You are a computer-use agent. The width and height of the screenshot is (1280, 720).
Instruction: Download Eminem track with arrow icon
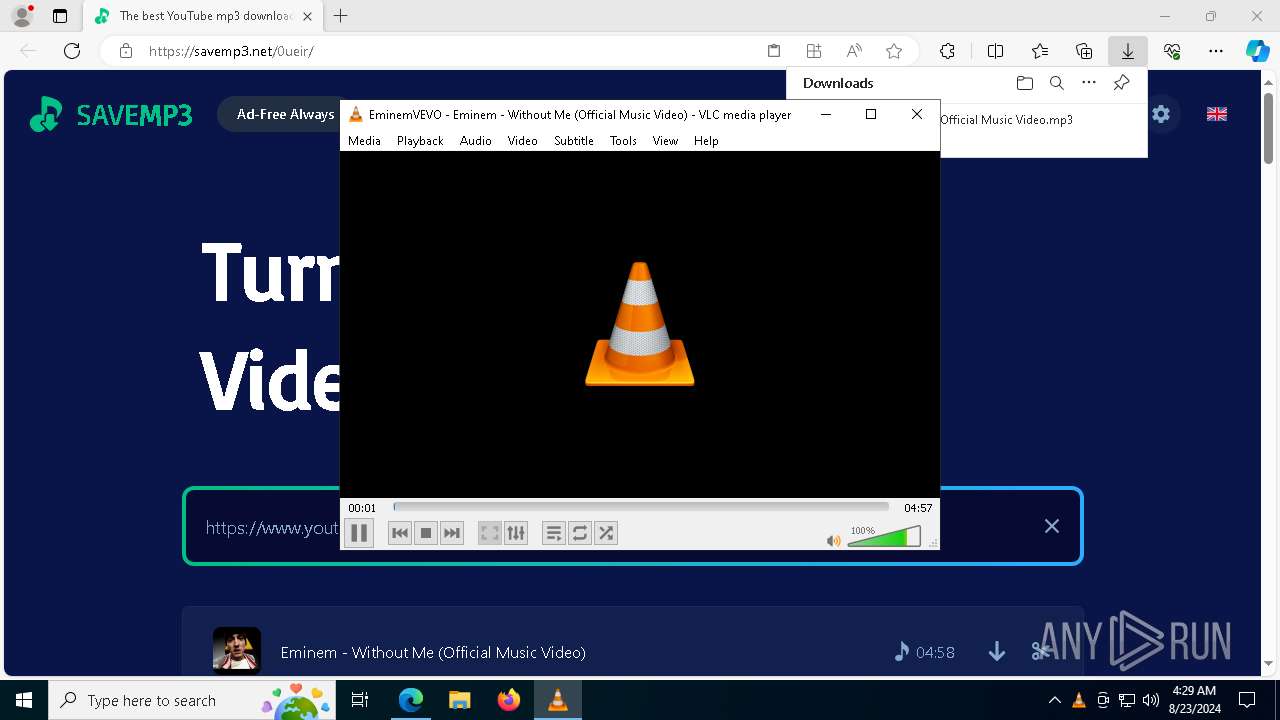(x=997, y=652)
